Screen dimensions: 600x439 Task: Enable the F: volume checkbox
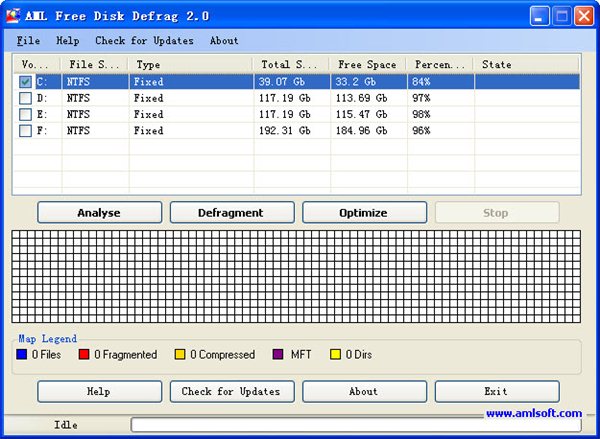click(25, 131)
